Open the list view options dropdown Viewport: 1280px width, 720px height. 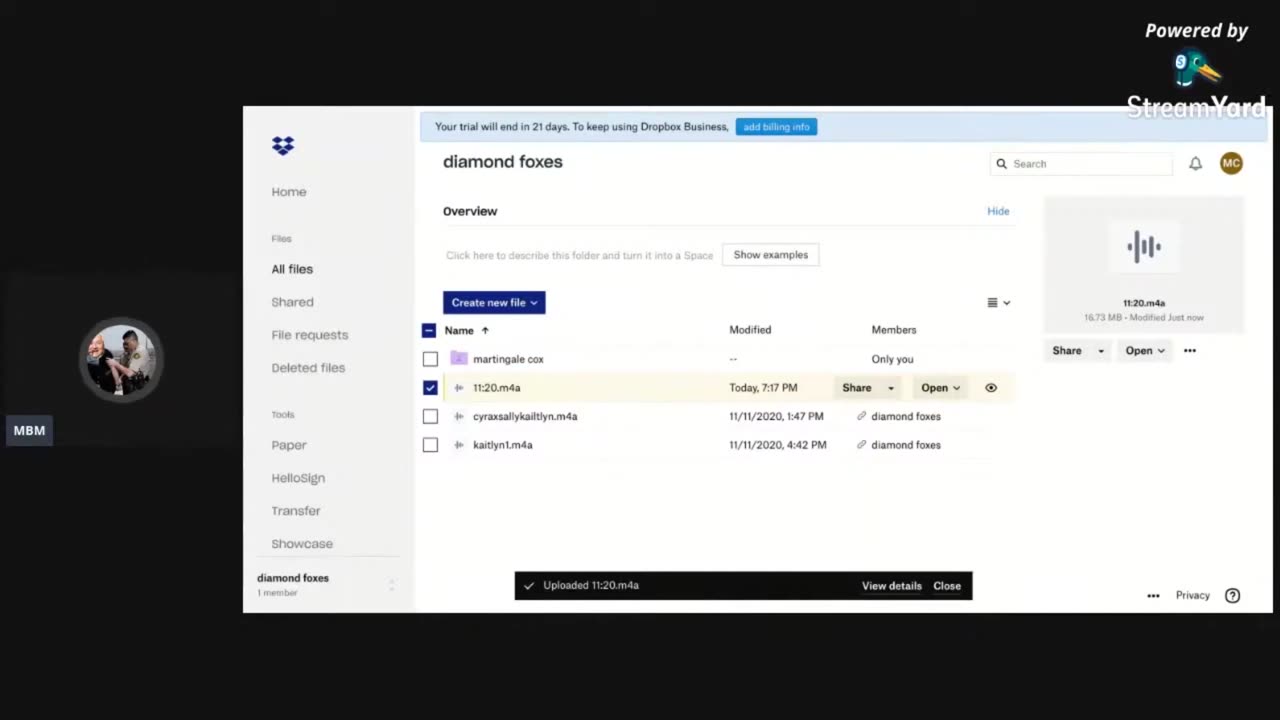click(999, 303)
